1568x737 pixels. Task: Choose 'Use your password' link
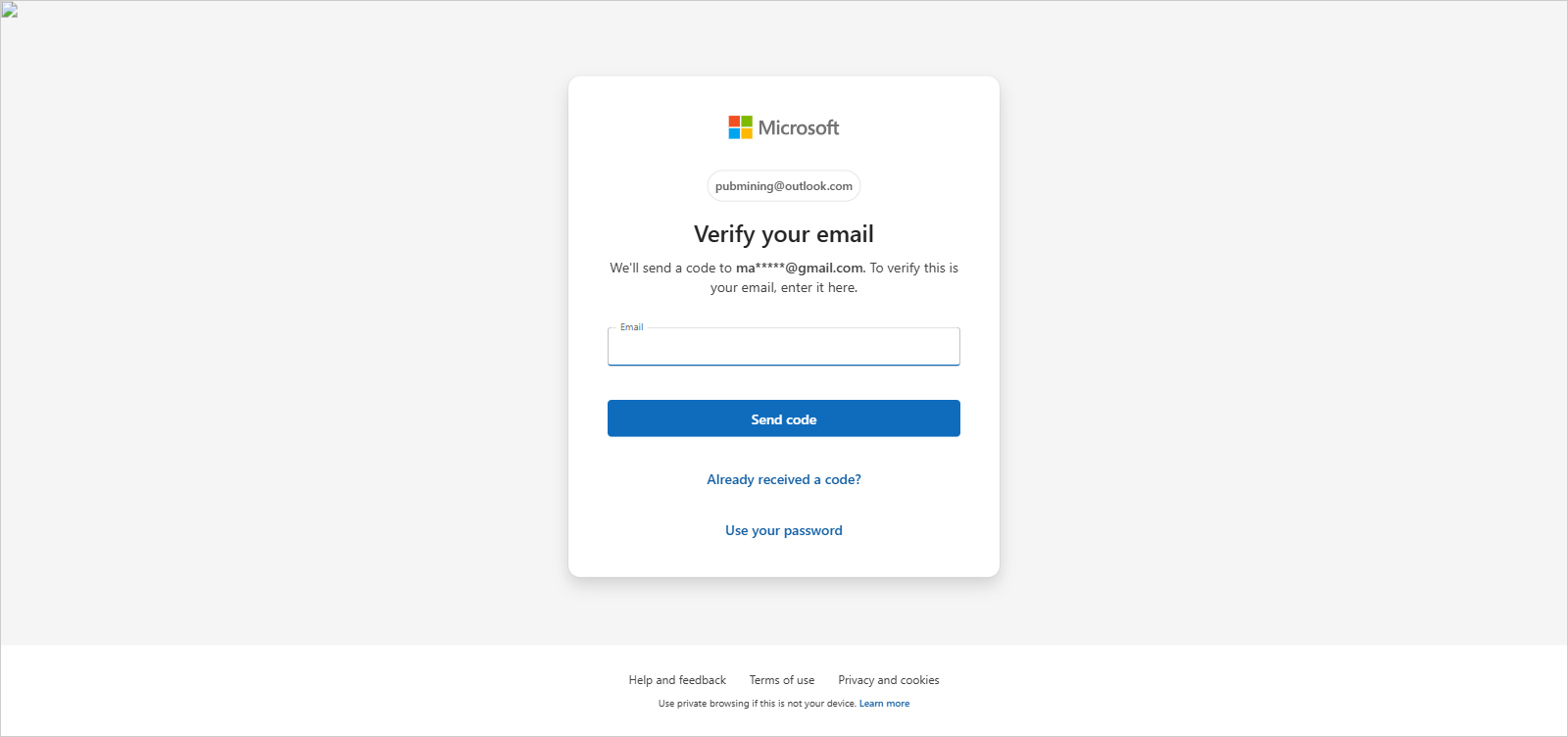click(783, 530)
